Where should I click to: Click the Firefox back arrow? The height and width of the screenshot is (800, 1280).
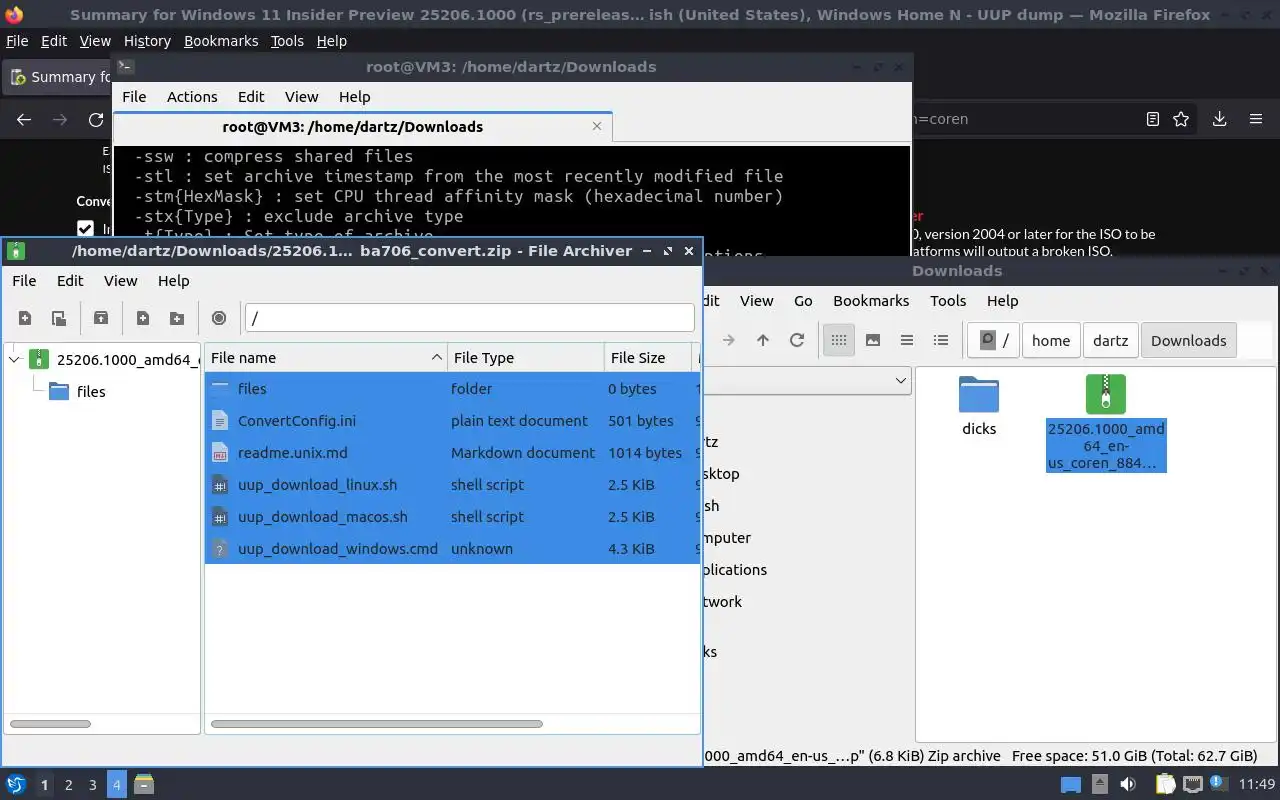click(24, 119)
